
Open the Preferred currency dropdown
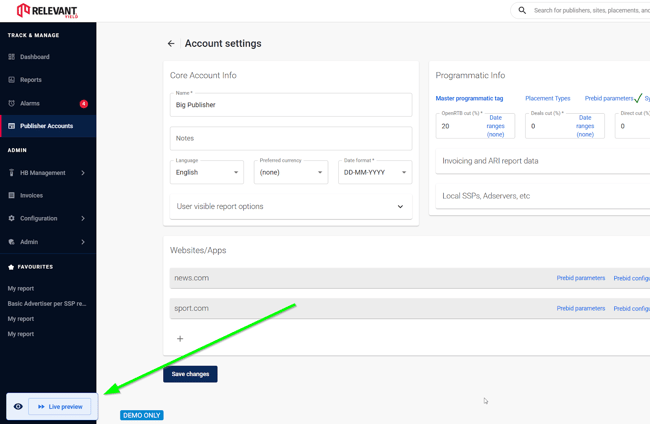coord(291,172)
